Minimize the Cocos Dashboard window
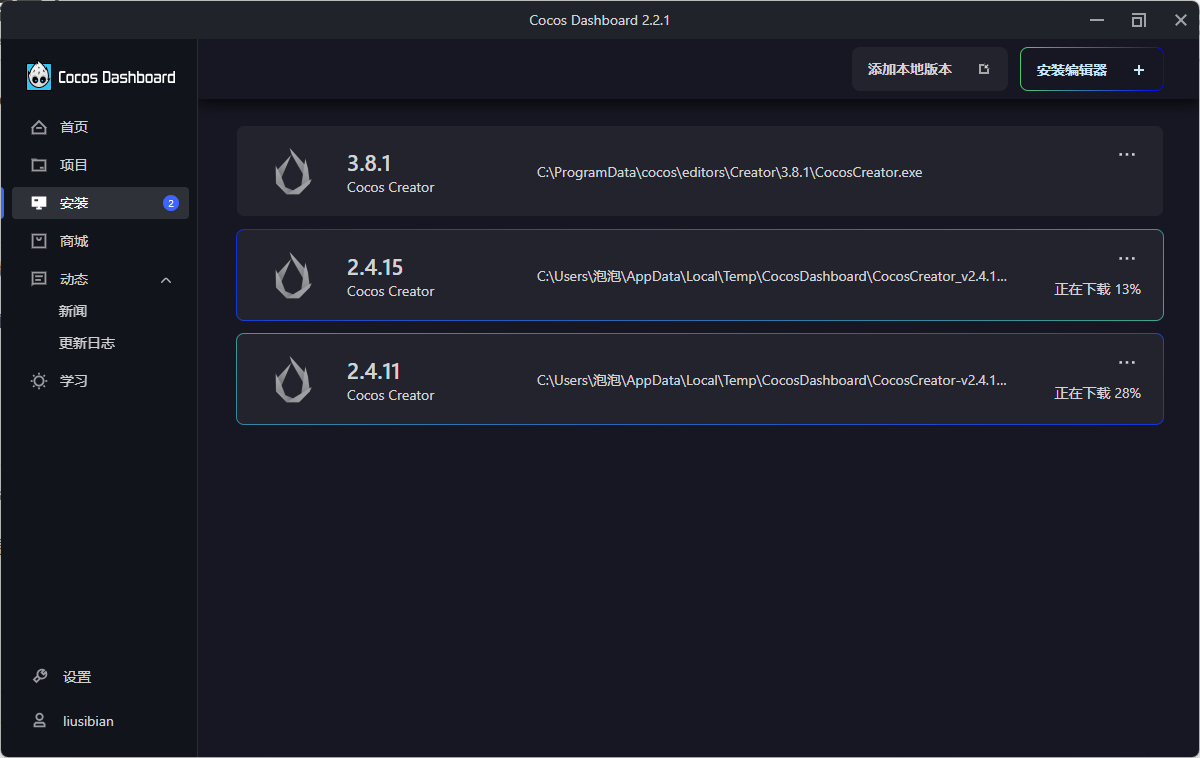This screenshot has width=1200, height=758. [1096, 20]
